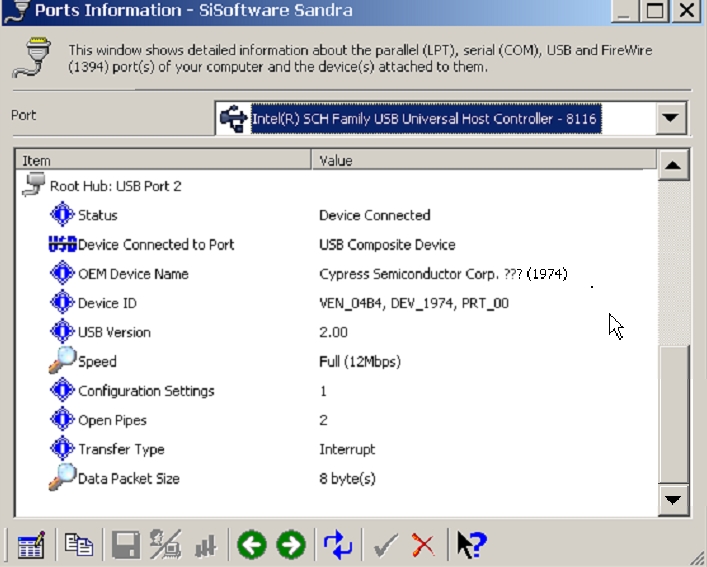
Task: Click the bar chart toolbar icon
Action: (206, 546)
